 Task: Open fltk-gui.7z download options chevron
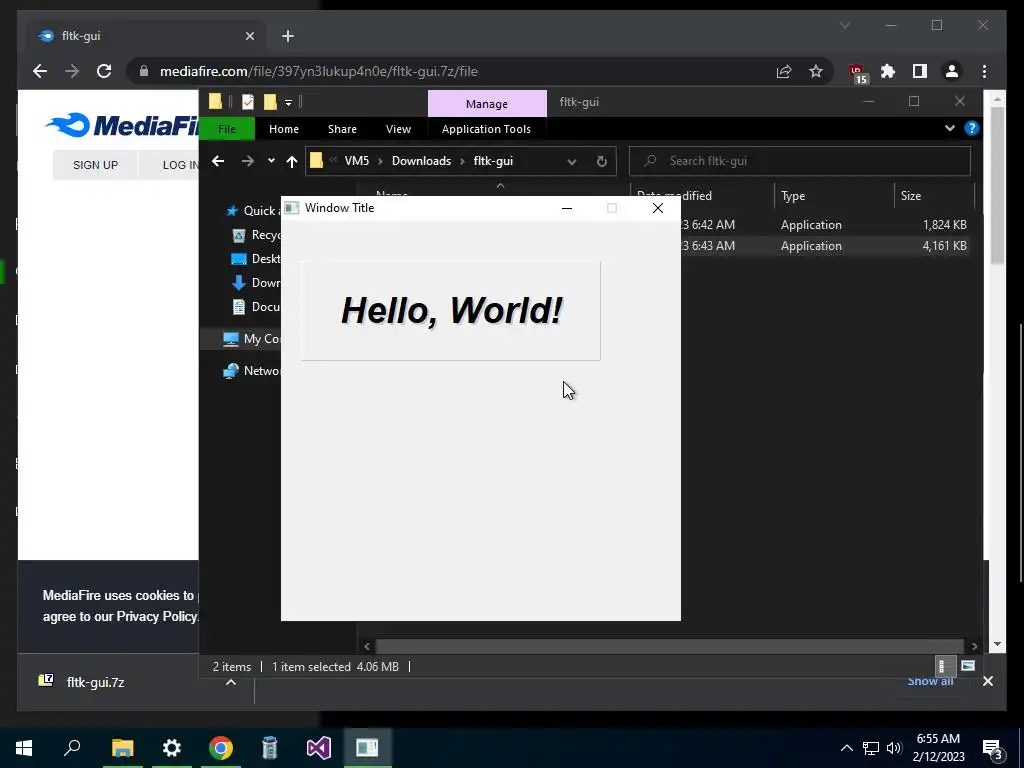[231, 682]
